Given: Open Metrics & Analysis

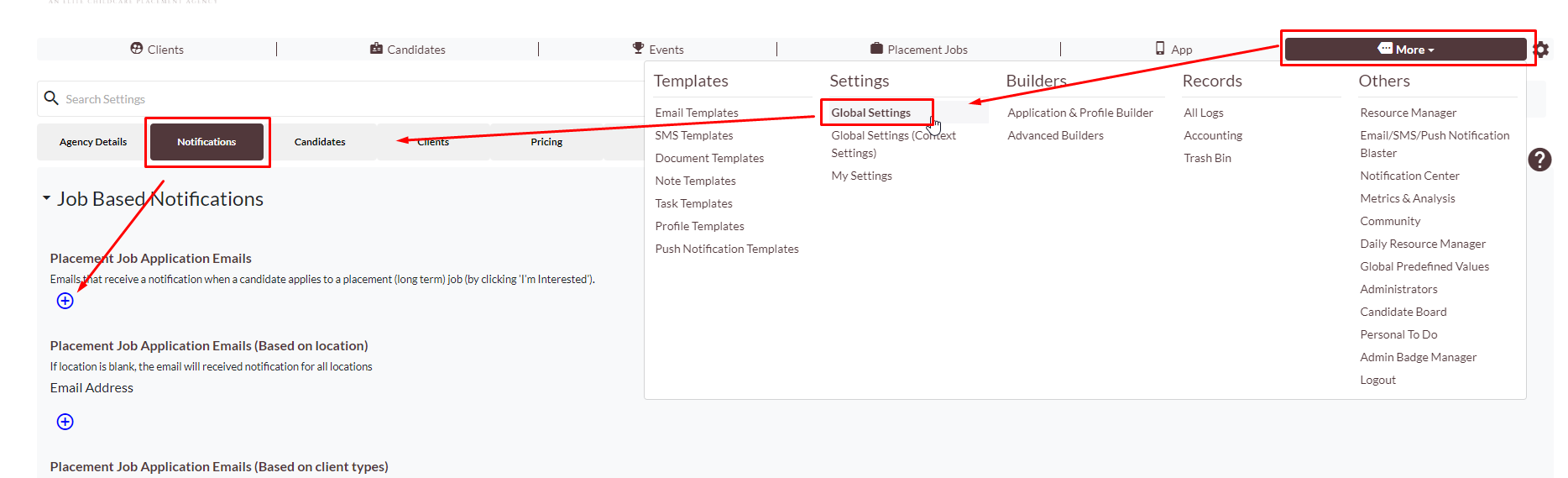Looking at the screenshot, I should 1408,198.
